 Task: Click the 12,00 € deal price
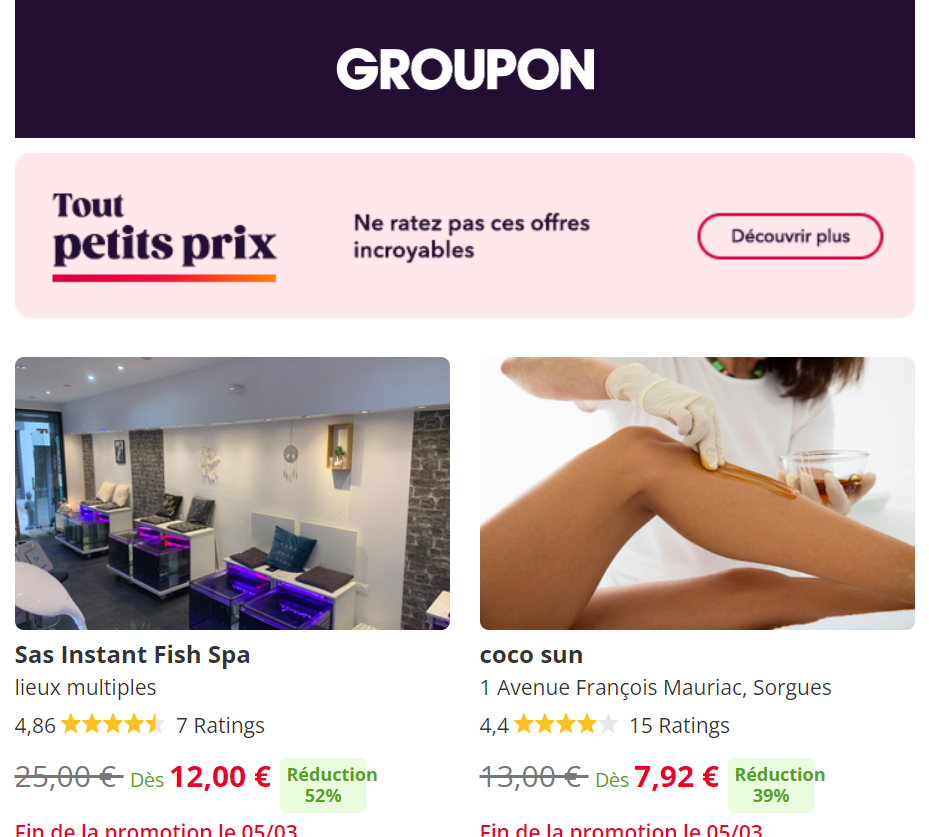click(x=220, y=777)
